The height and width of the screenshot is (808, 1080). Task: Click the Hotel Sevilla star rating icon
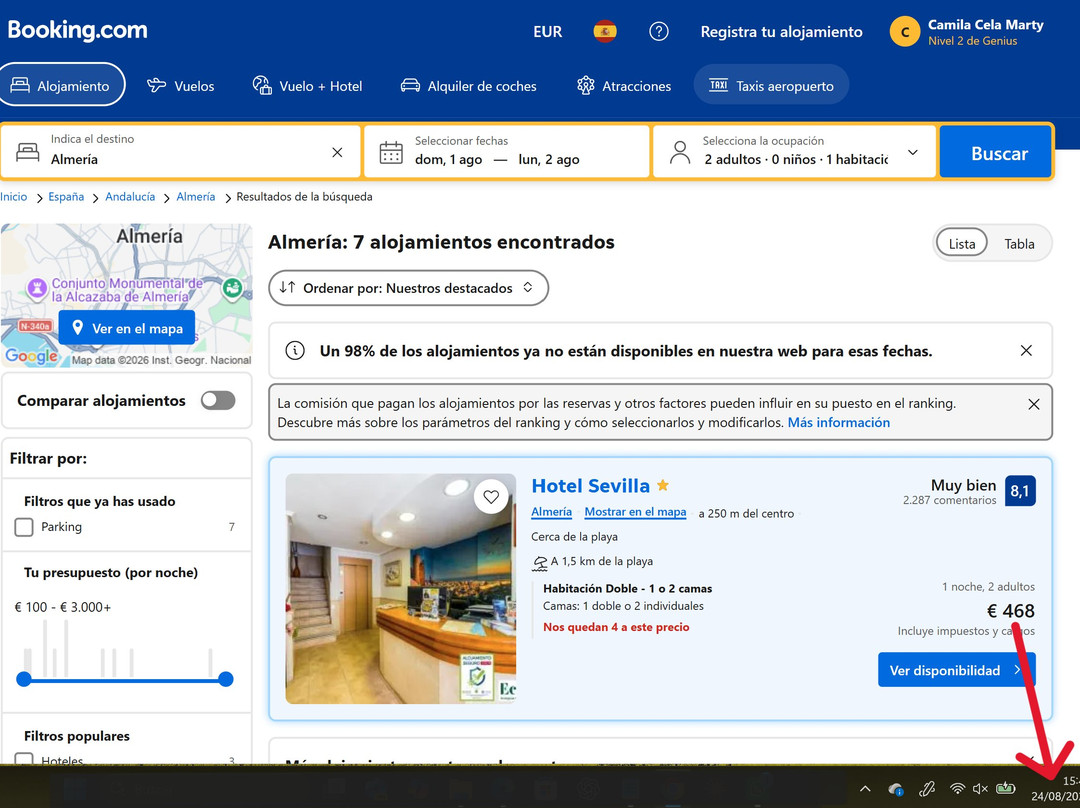[663, 485]
